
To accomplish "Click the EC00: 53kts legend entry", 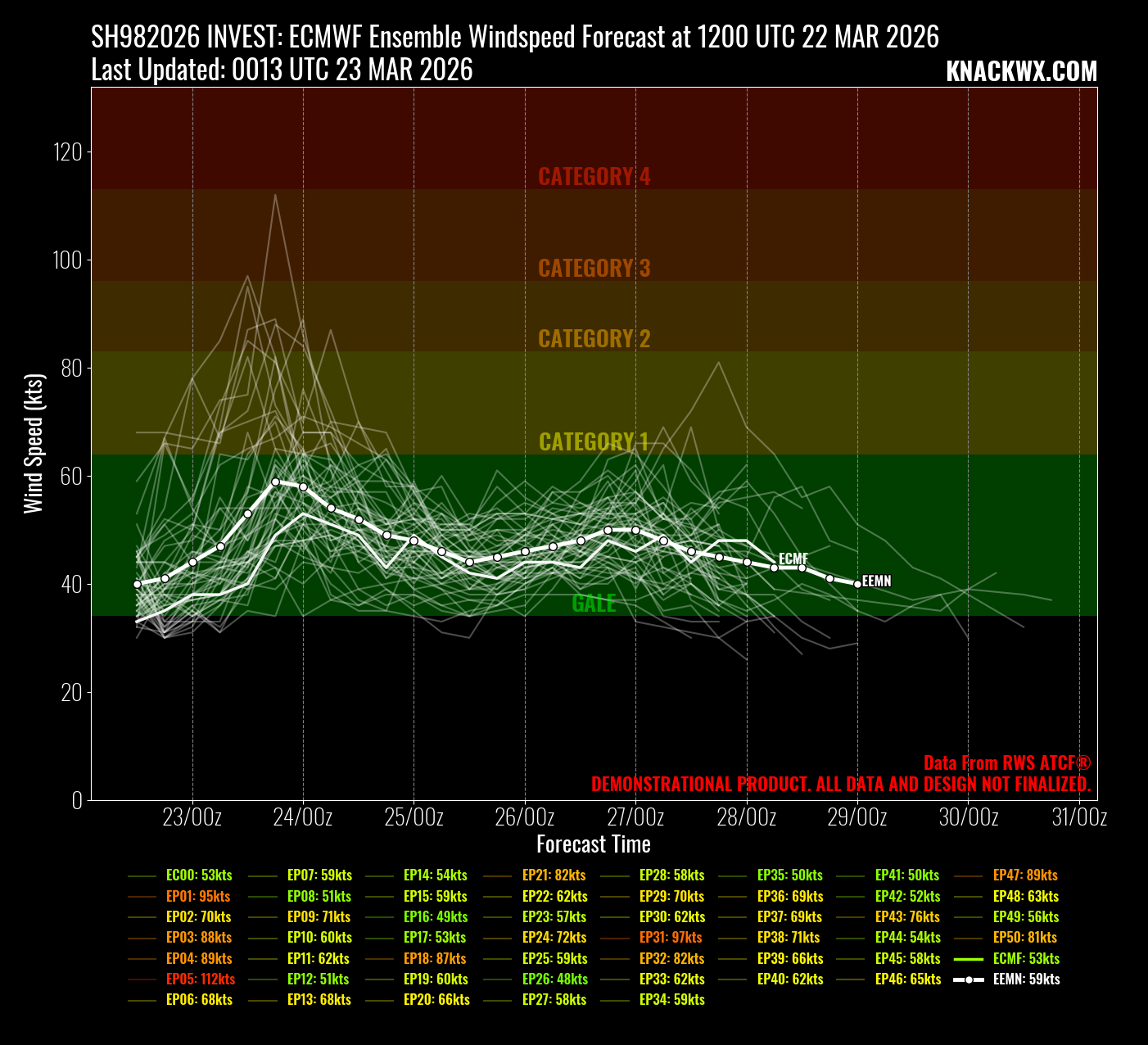I will pyautogui.click(x=198, y=875).
